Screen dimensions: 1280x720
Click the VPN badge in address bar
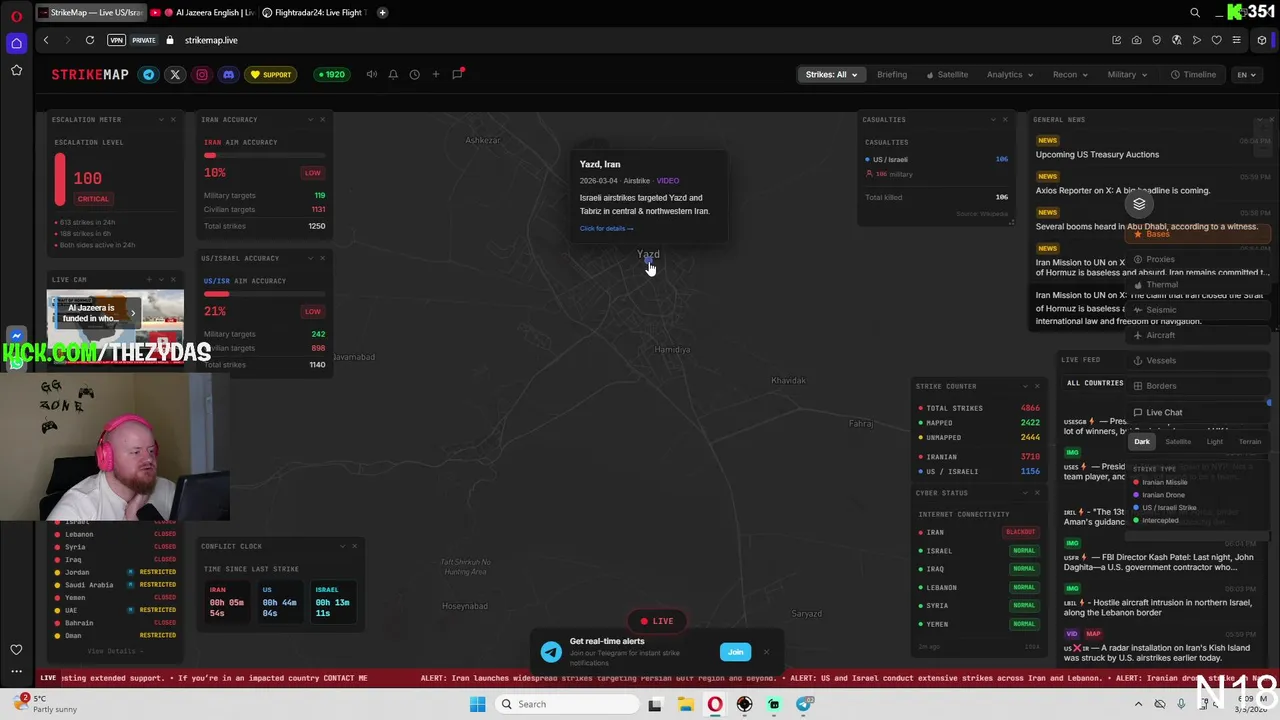pyautogui.click(x=116, y=40)
